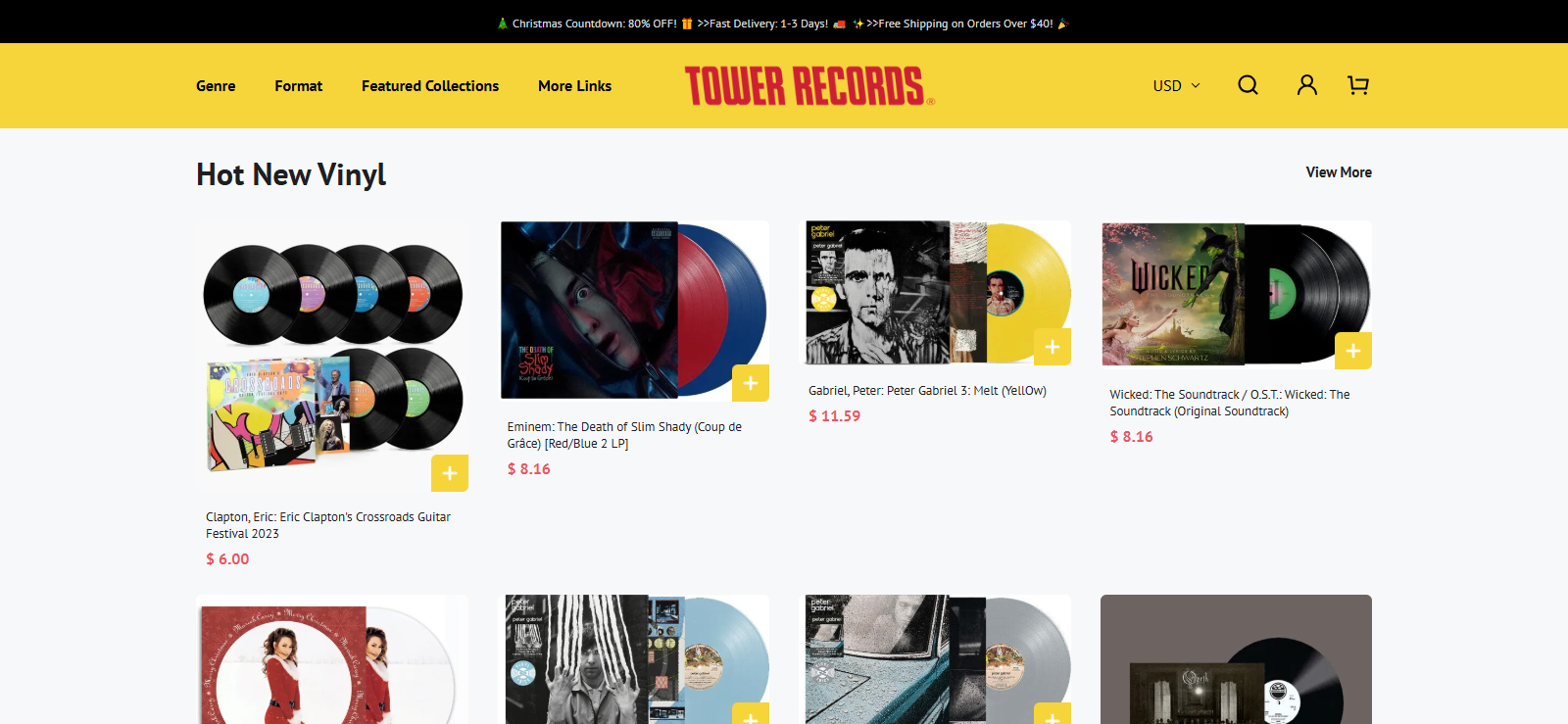Add Peter Gabriel Melt yellow vinyl with plus
This screenshot has height=724, width=1568.
[x=1053, y=347]
